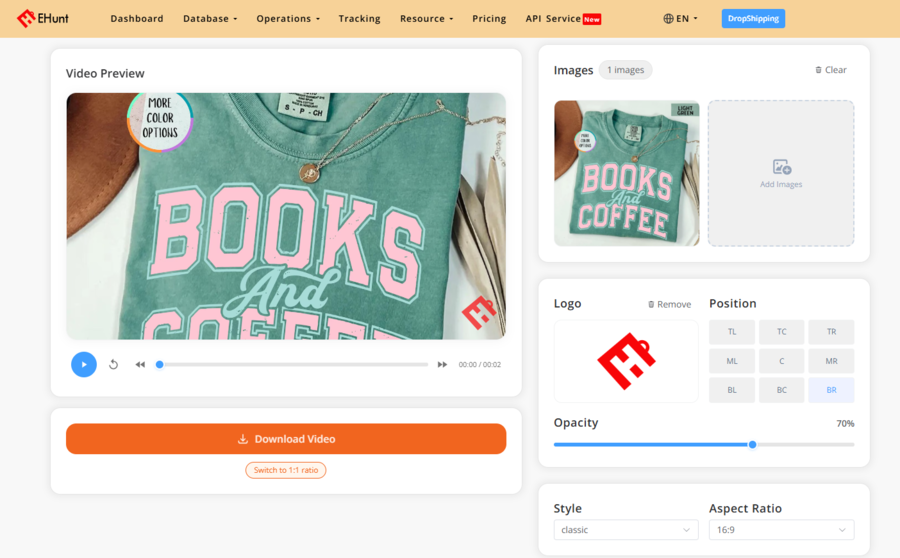
Task: Switch to 1:1 ratio
Action: [x=286, y=470]
